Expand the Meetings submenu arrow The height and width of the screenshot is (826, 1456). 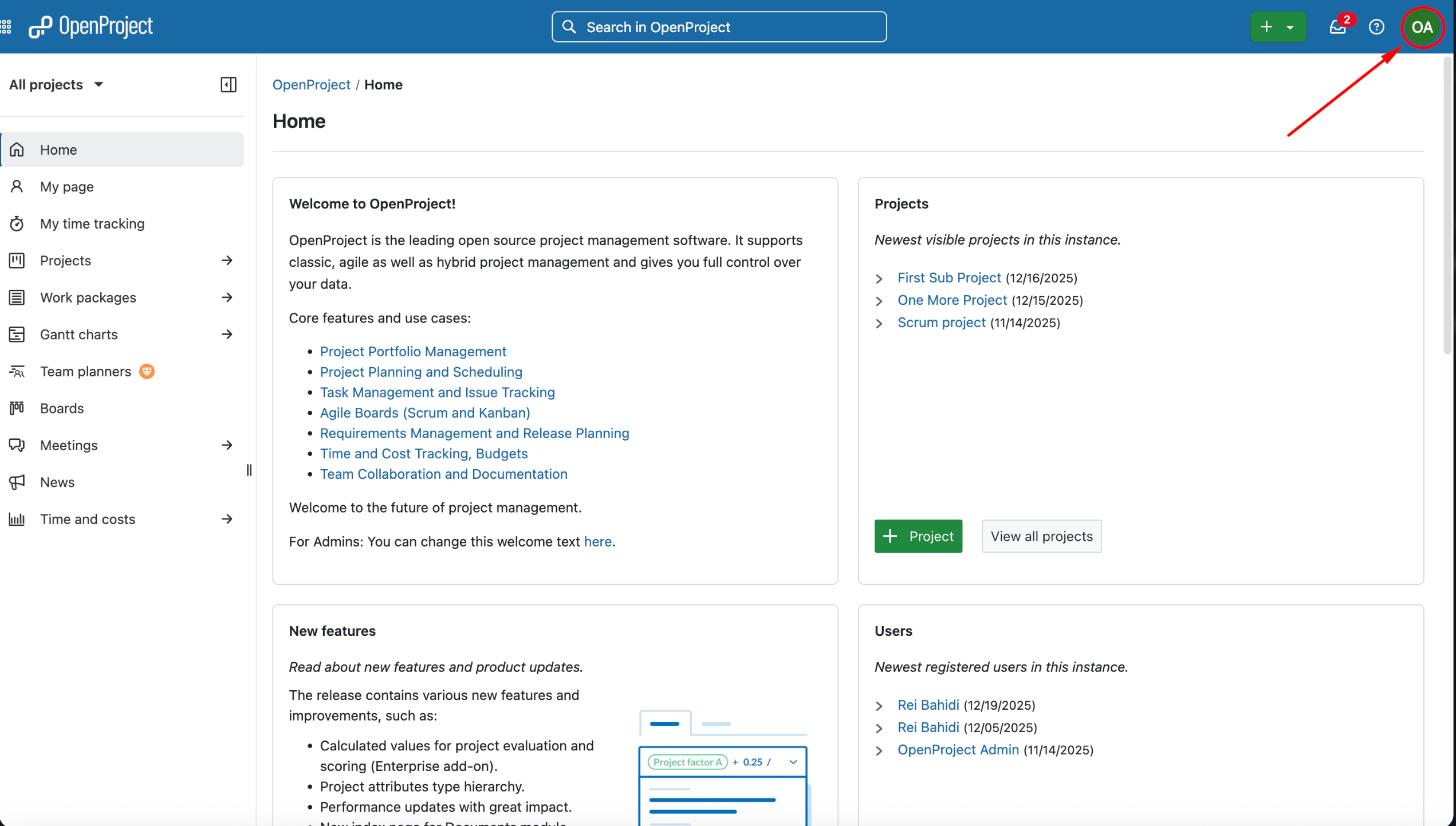coord(227,445)
